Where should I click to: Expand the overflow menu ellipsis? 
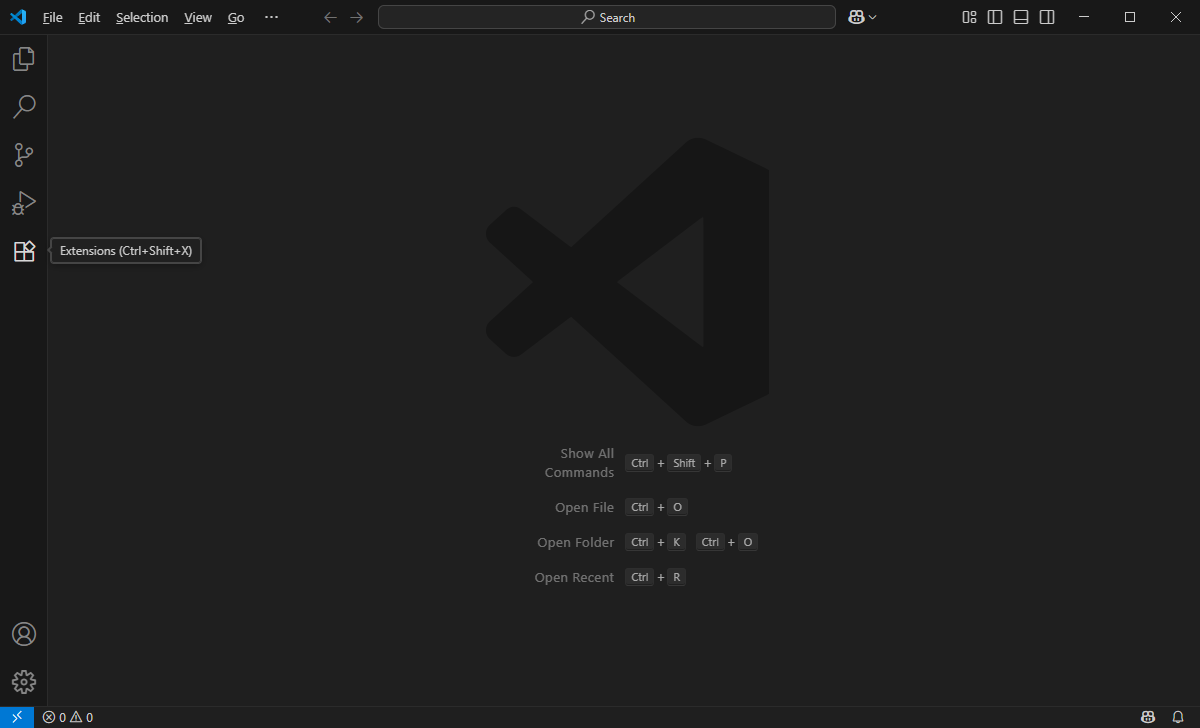[x=271, y=17]
